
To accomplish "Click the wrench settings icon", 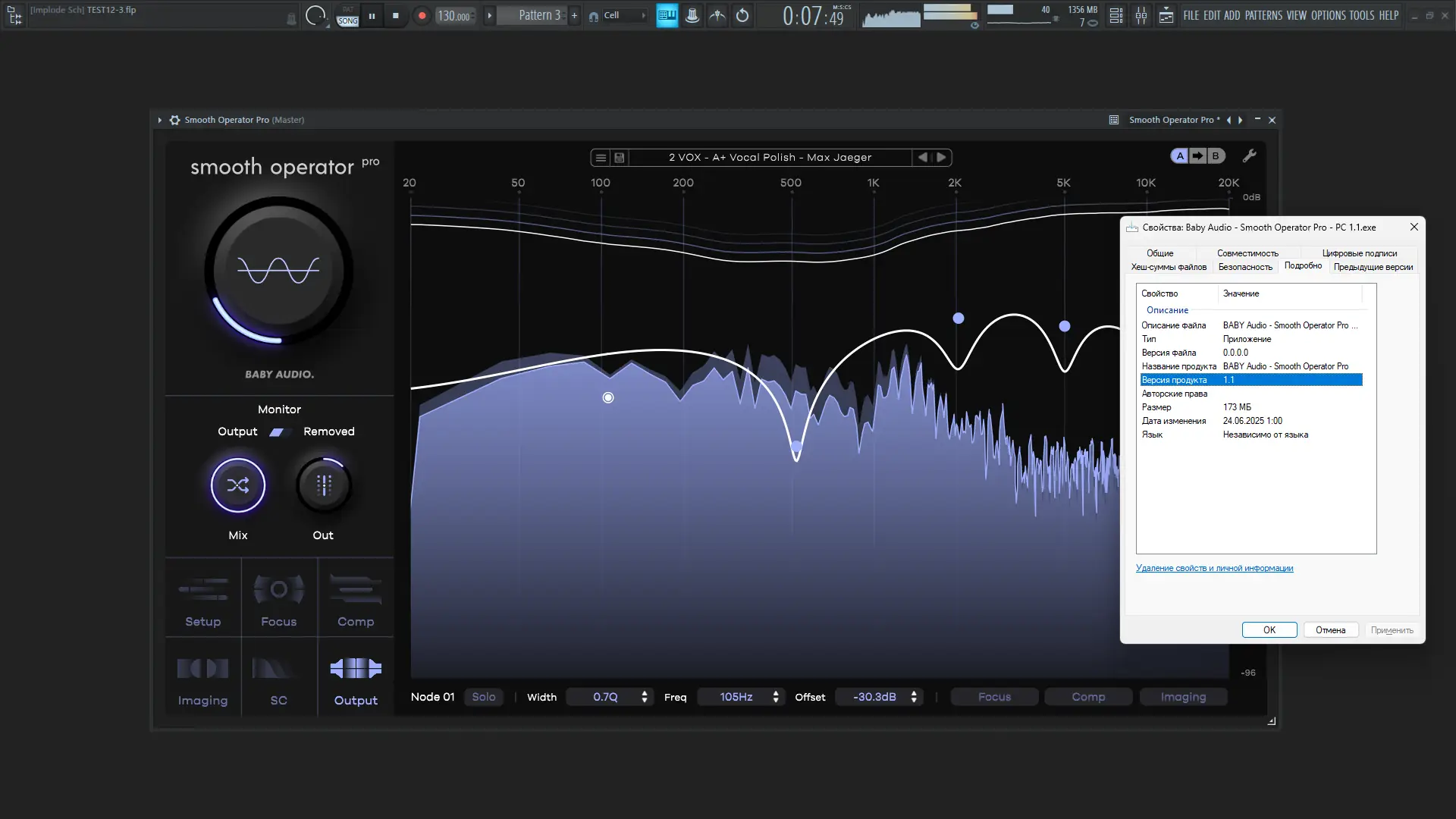I will 1250,156.
